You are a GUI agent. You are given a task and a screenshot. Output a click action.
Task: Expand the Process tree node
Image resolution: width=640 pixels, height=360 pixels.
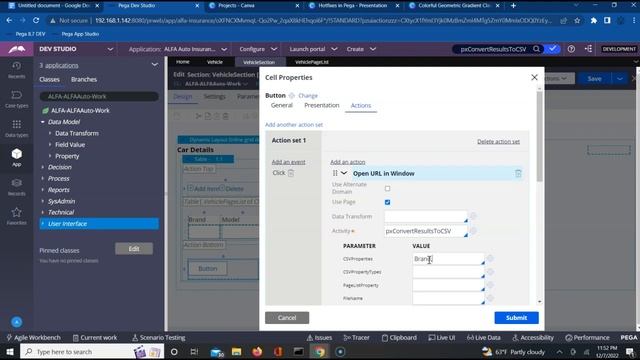[43, 178]
